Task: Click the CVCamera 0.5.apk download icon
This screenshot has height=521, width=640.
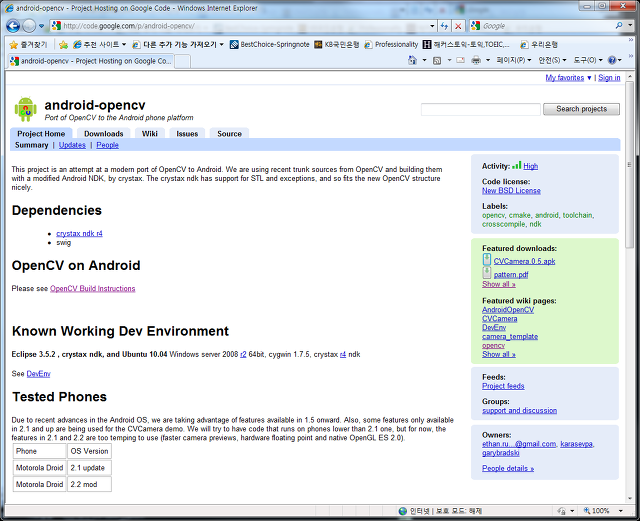Action: 487,260
